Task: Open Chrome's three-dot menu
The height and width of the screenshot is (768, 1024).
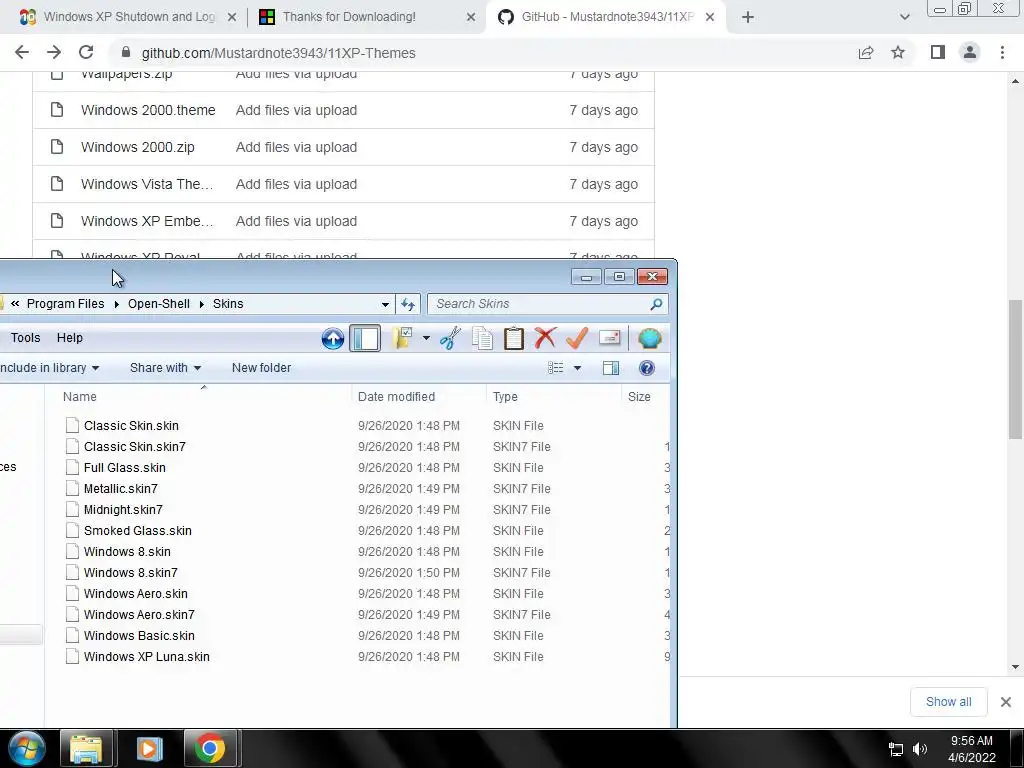Action: point(1002,52)
